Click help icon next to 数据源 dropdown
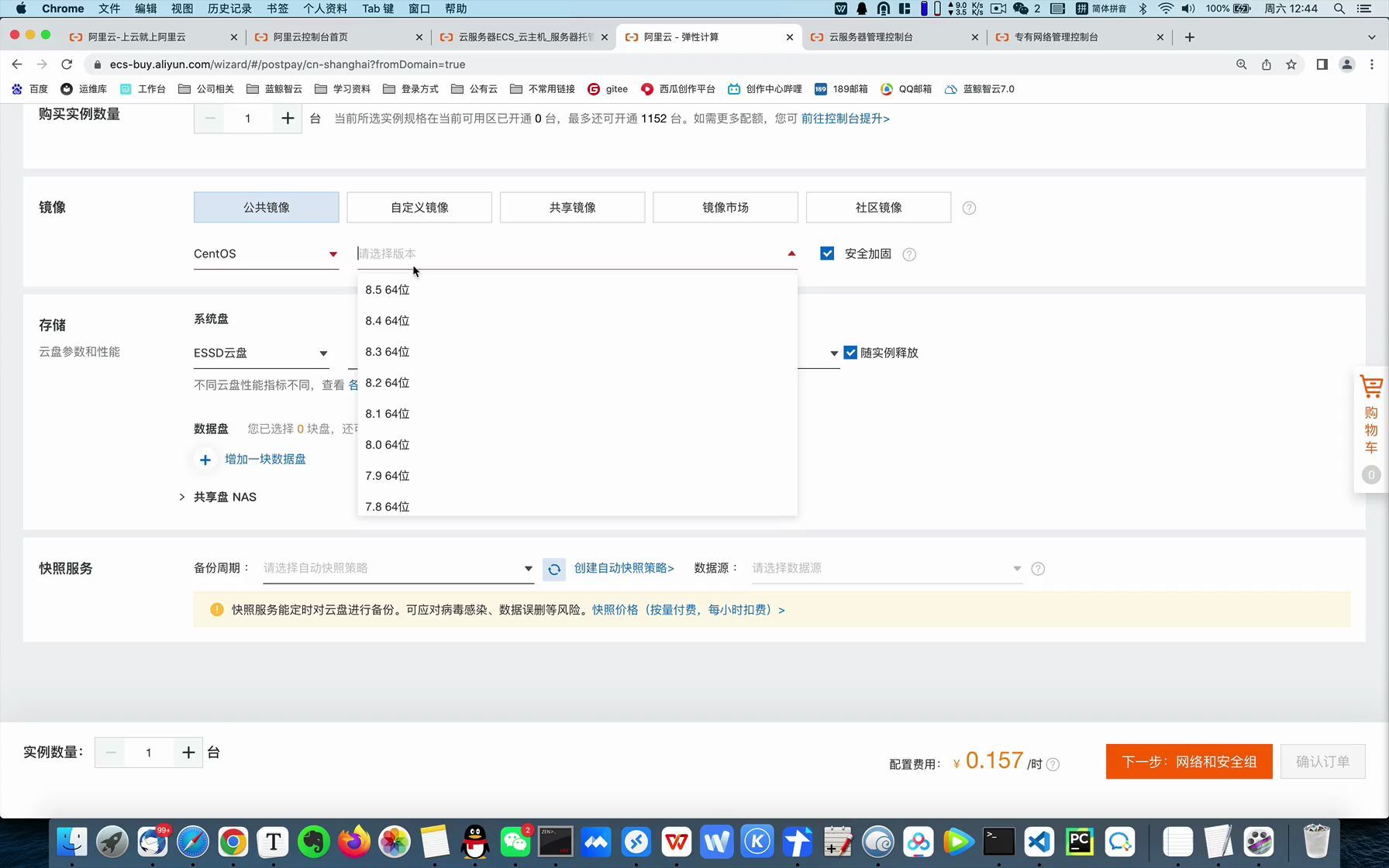This screenshot has width=1389, height=868. (x=1039, y=569)
